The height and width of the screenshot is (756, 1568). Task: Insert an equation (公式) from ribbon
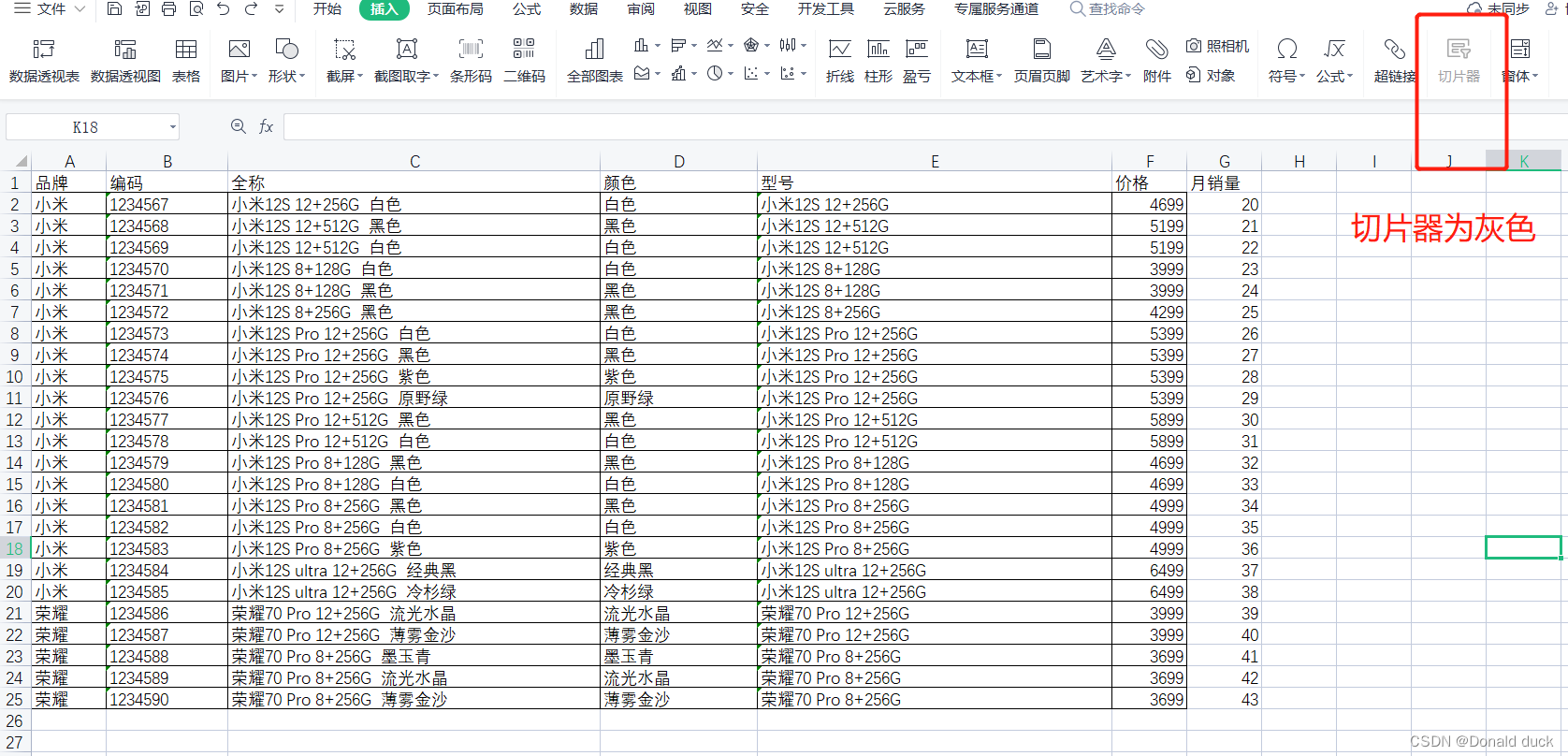pyautogui.click(x=1335, y=61)
